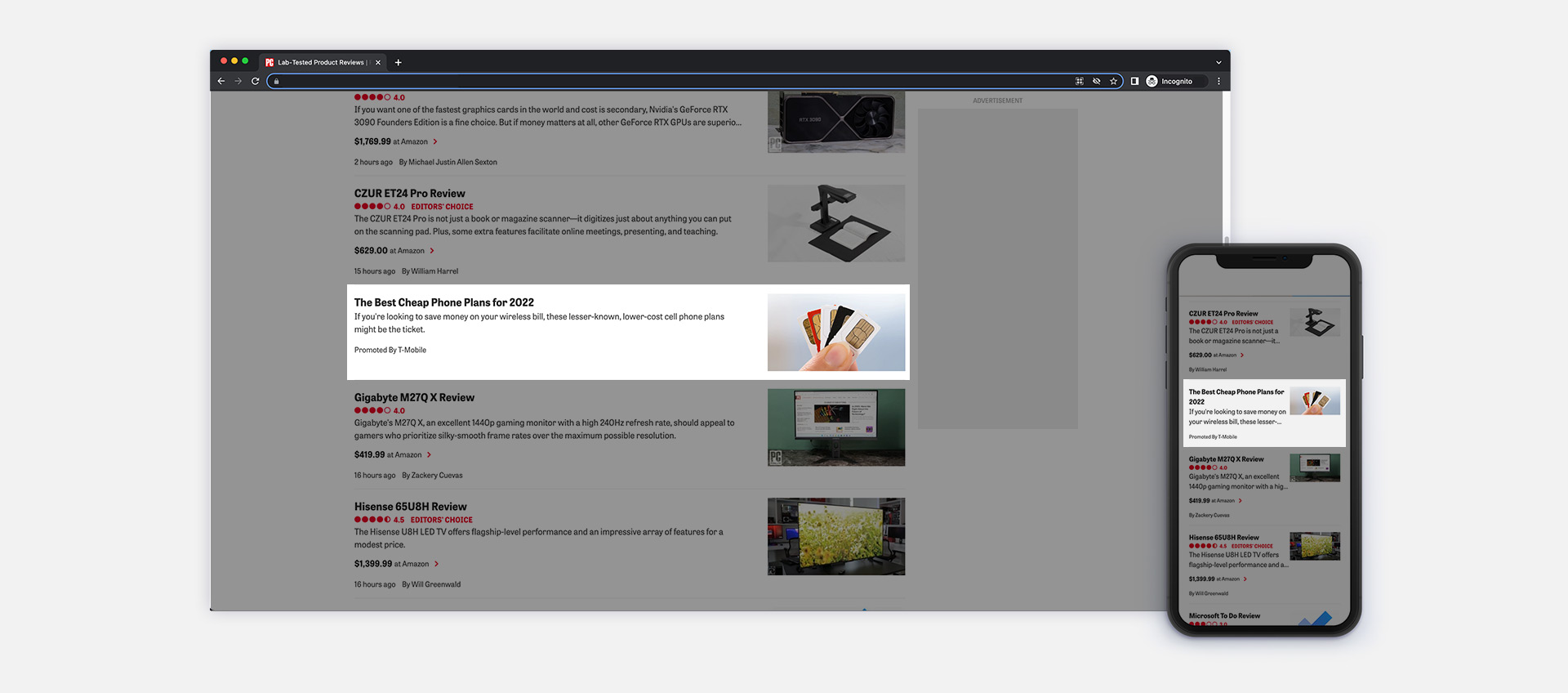Click $629.00 at Amazon on phone
The image size is (1568, 693).
tap(1213, 355)
